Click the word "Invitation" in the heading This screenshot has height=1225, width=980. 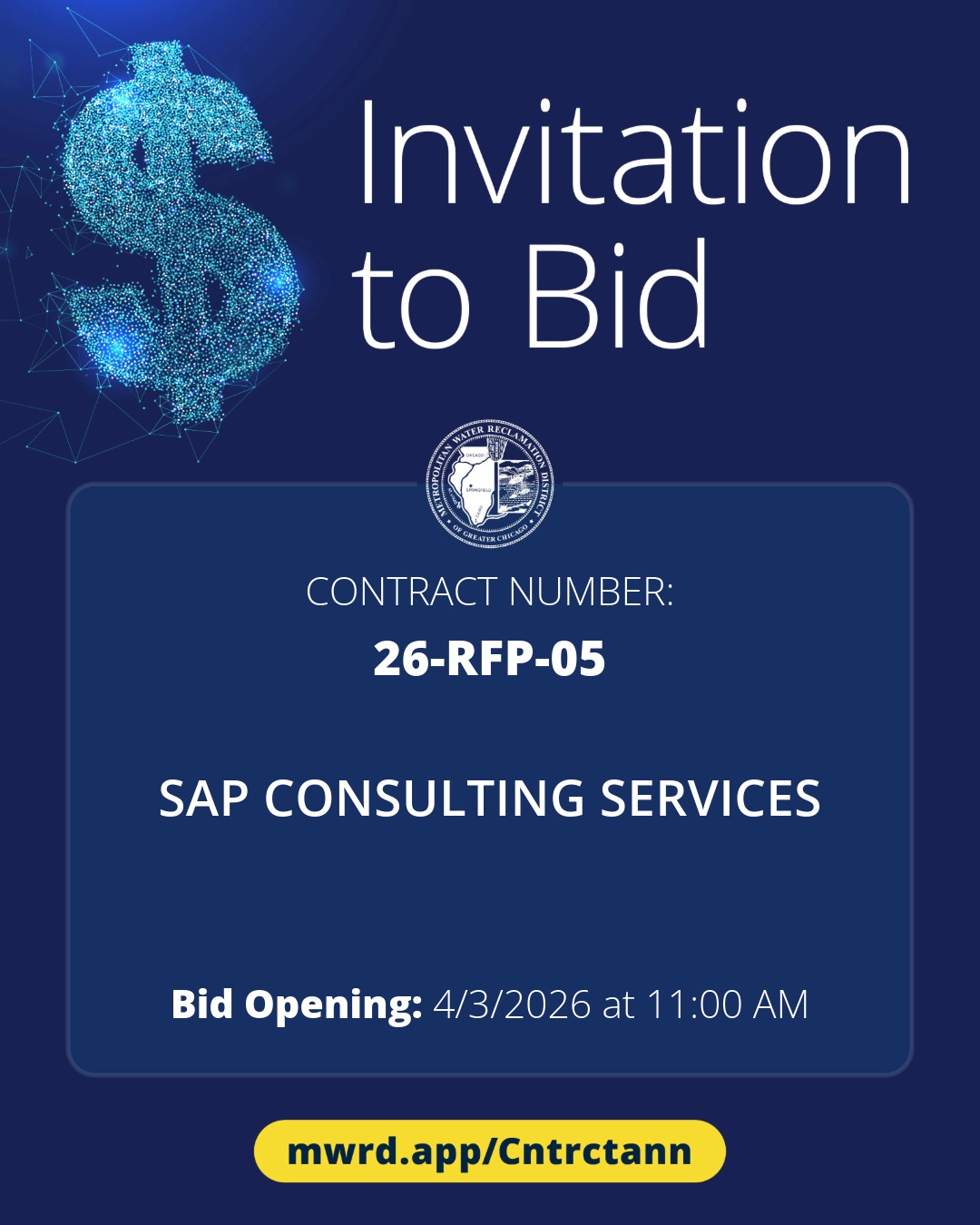(633, 152)
